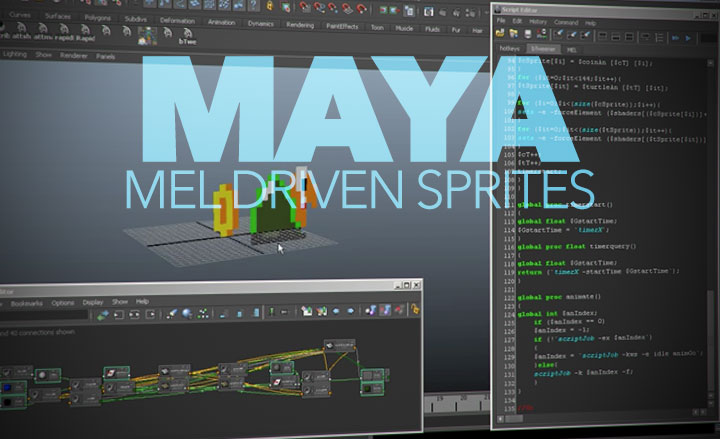The height and width of the screenshot is (439, 720).
Task: Select the Rendering shelf tab
Action: click(300, 25)
